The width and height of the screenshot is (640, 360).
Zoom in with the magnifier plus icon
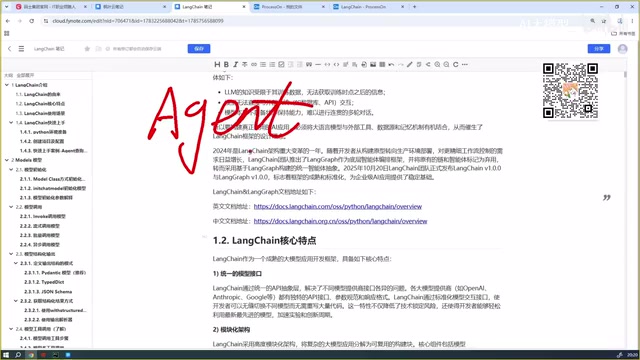[x=437, y=64]
